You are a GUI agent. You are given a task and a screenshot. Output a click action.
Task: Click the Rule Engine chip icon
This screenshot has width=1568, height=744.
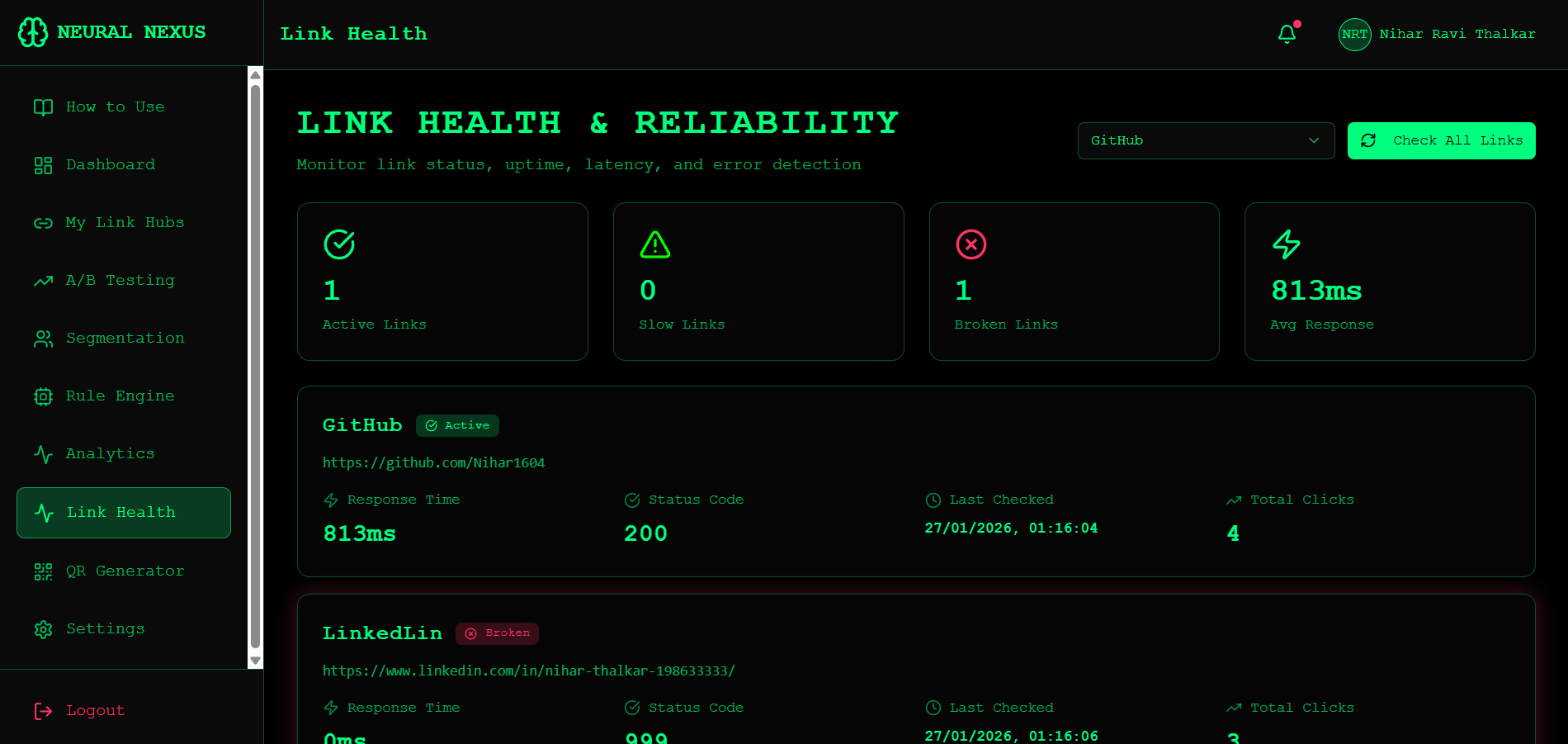[43, 396]
